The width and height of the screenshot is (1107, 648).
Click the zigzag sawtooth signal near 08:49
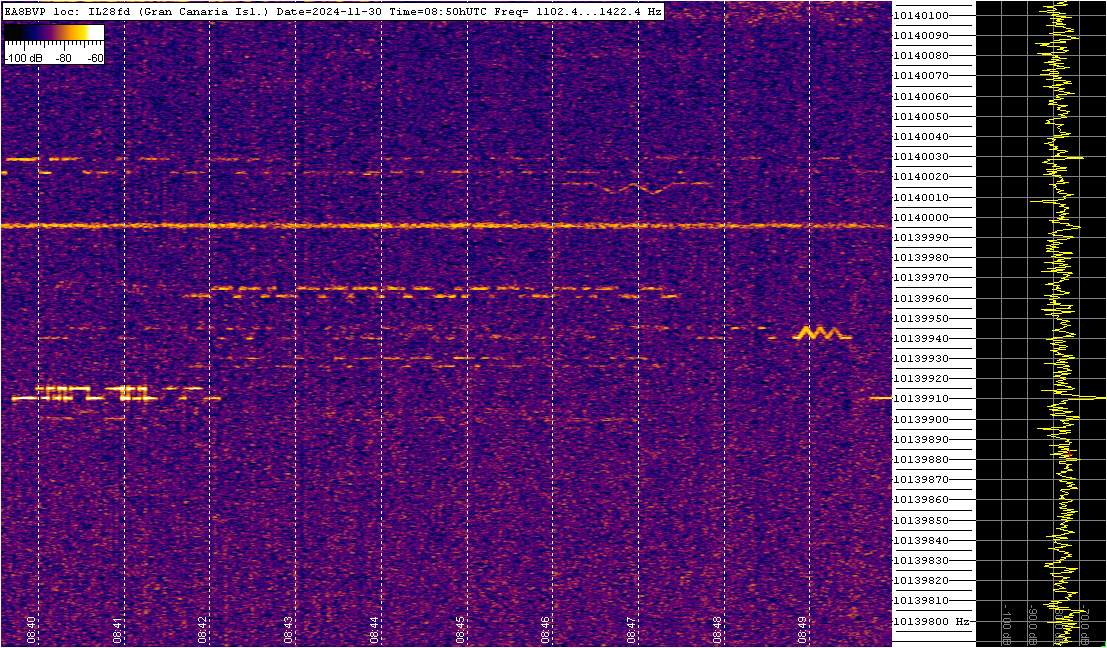coord(822,333)
